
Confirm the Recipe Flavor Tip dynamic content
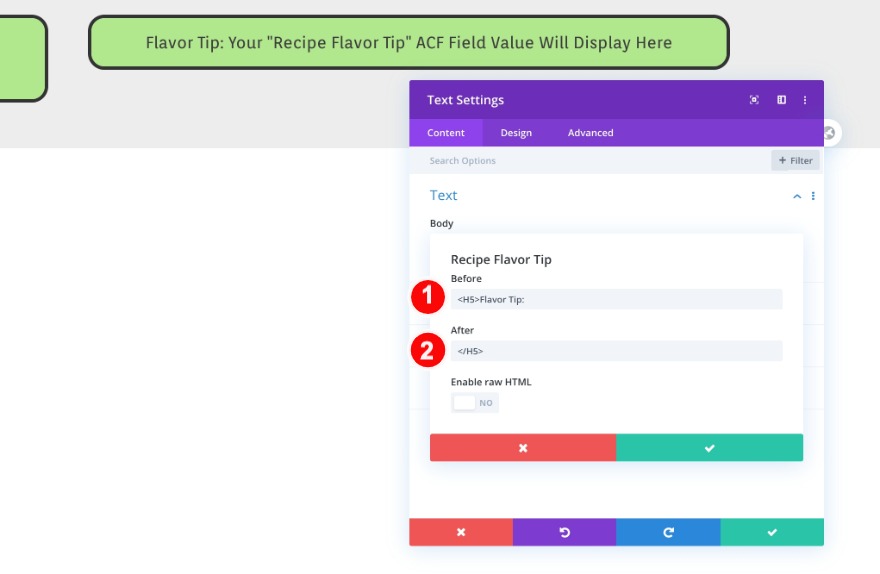[709, 448]
